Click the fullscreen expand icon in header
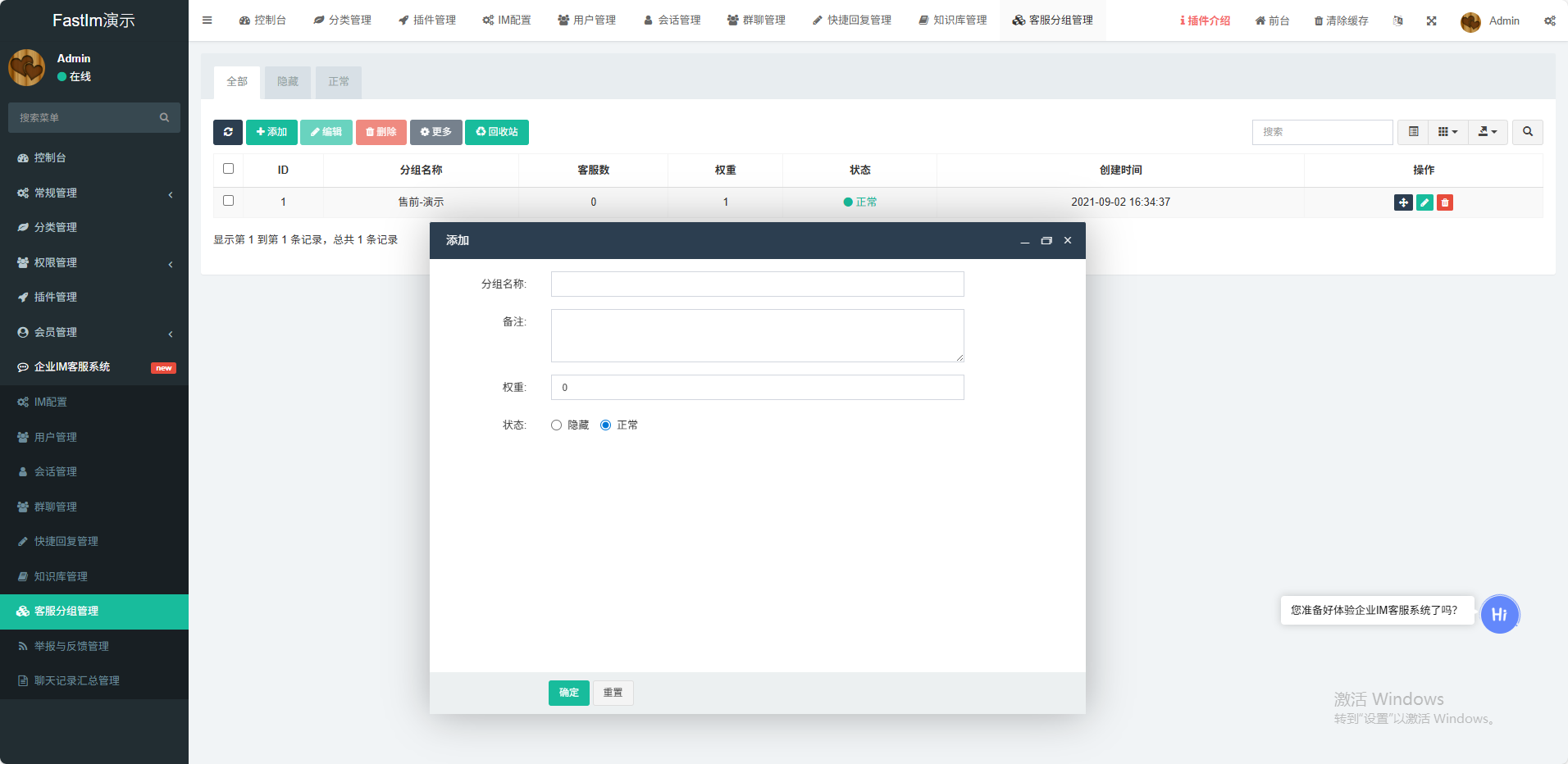This screenshot has height=764, width=1568. tap(1431, 20)
